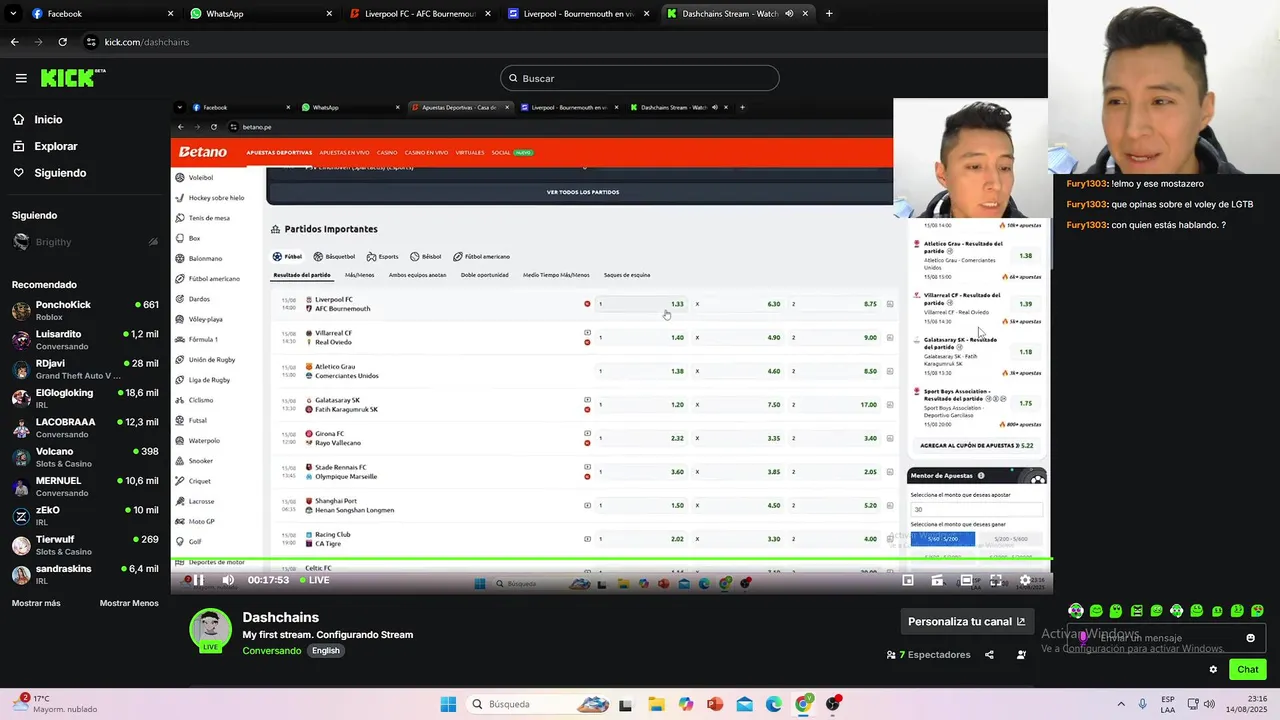Image resolution: width=1280 pixels, height=720 pixels.
Task: Open a new browser tab
Action: tap(829, 14)
